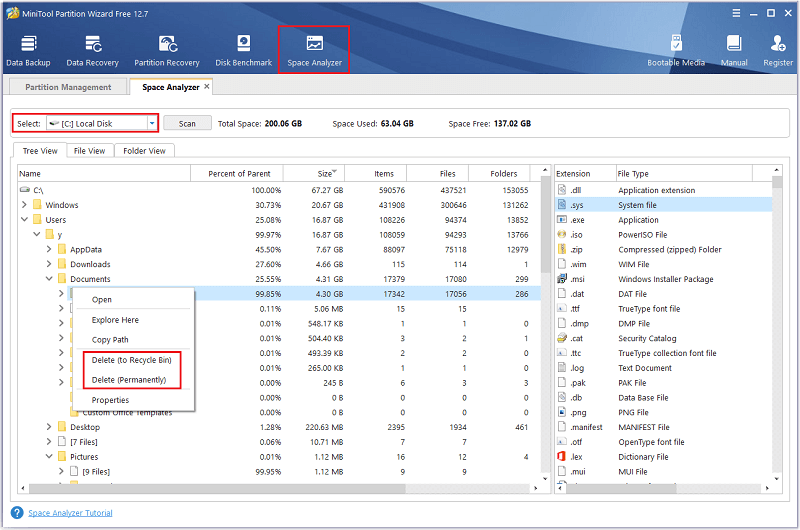Image resolution: width=800 pixels, height=530 pixels.
Task: Select the .sys System file icon
Action: tap(562, 205)
